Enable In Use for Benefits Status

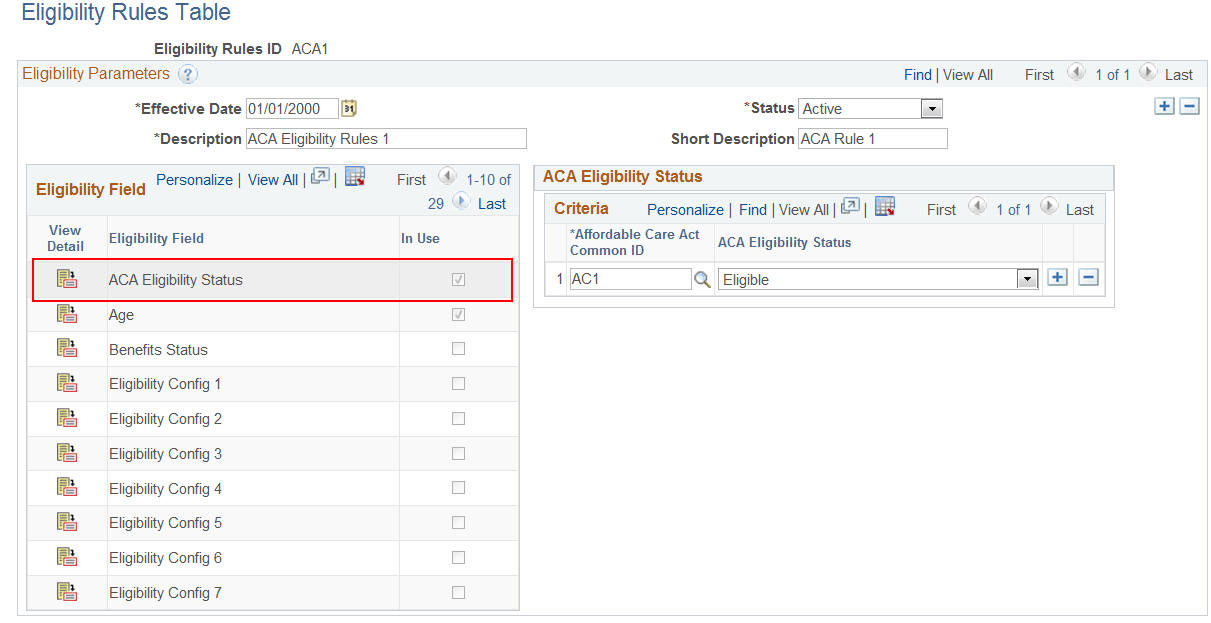tap(458, 349)
